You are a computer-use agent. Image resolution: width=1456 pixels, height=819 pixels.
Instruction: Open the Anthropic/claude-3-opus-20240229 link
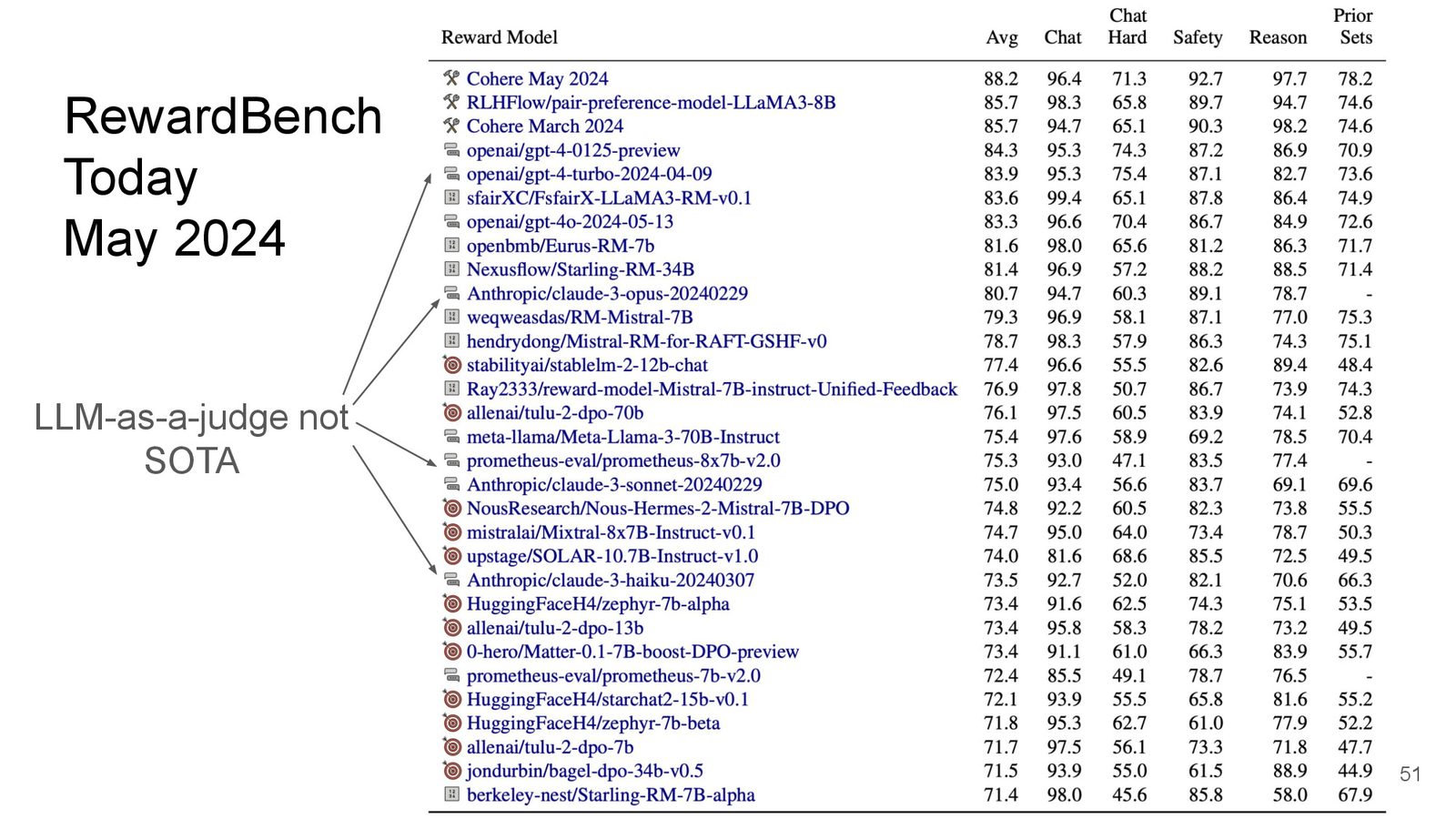[x=607, y=294]
